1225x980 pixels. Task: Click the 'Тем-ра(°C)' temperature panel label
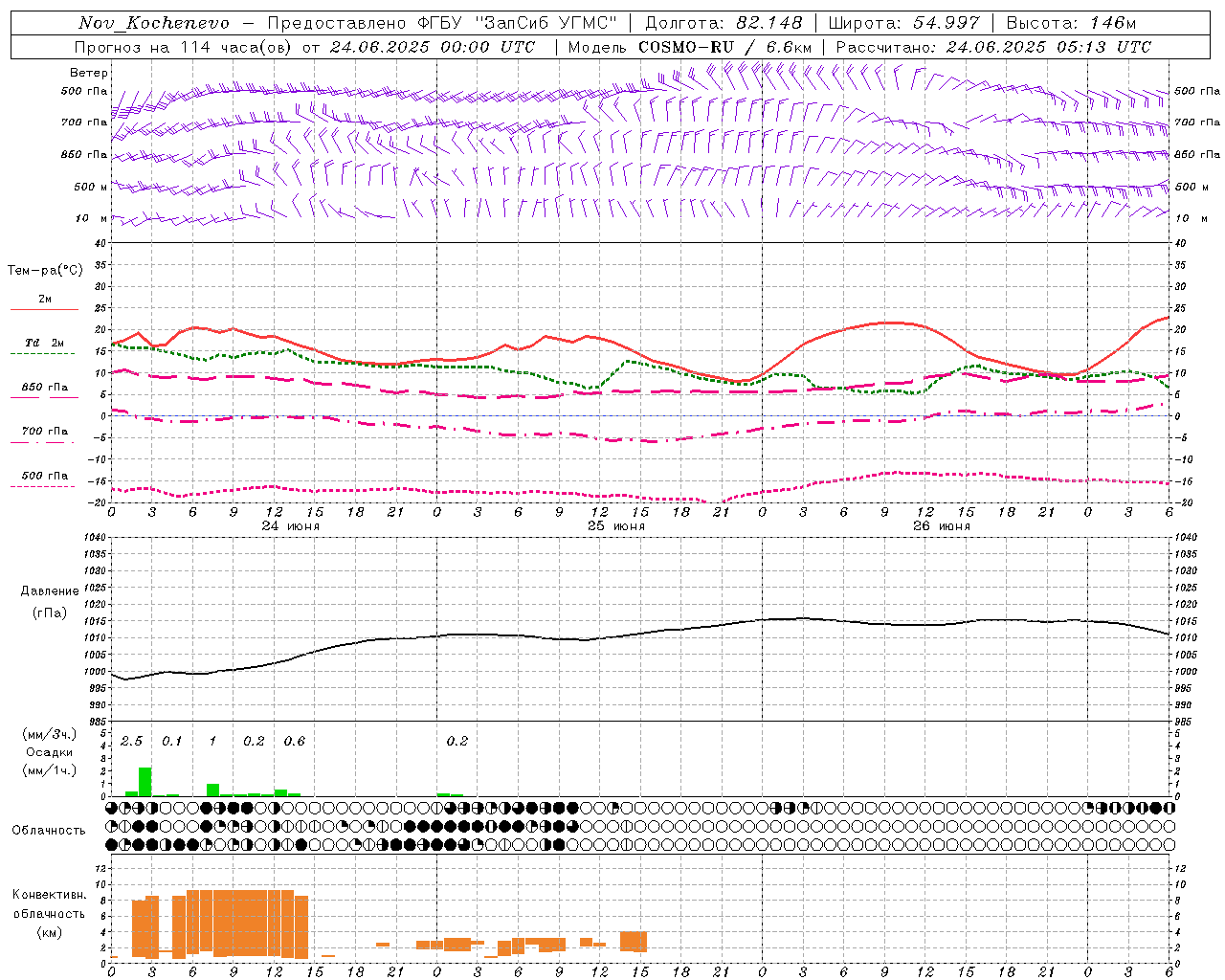[45, 271]
